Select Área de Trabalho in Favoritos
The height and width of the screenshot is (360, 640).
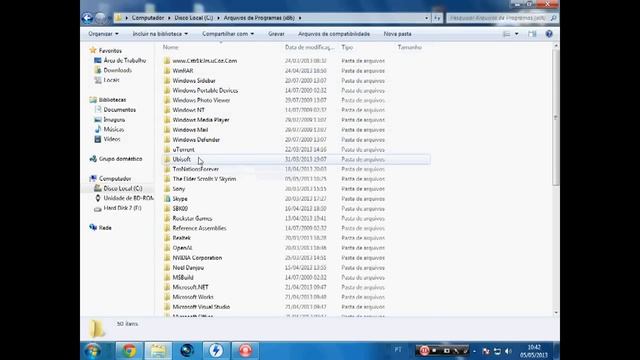coord(124,60)
